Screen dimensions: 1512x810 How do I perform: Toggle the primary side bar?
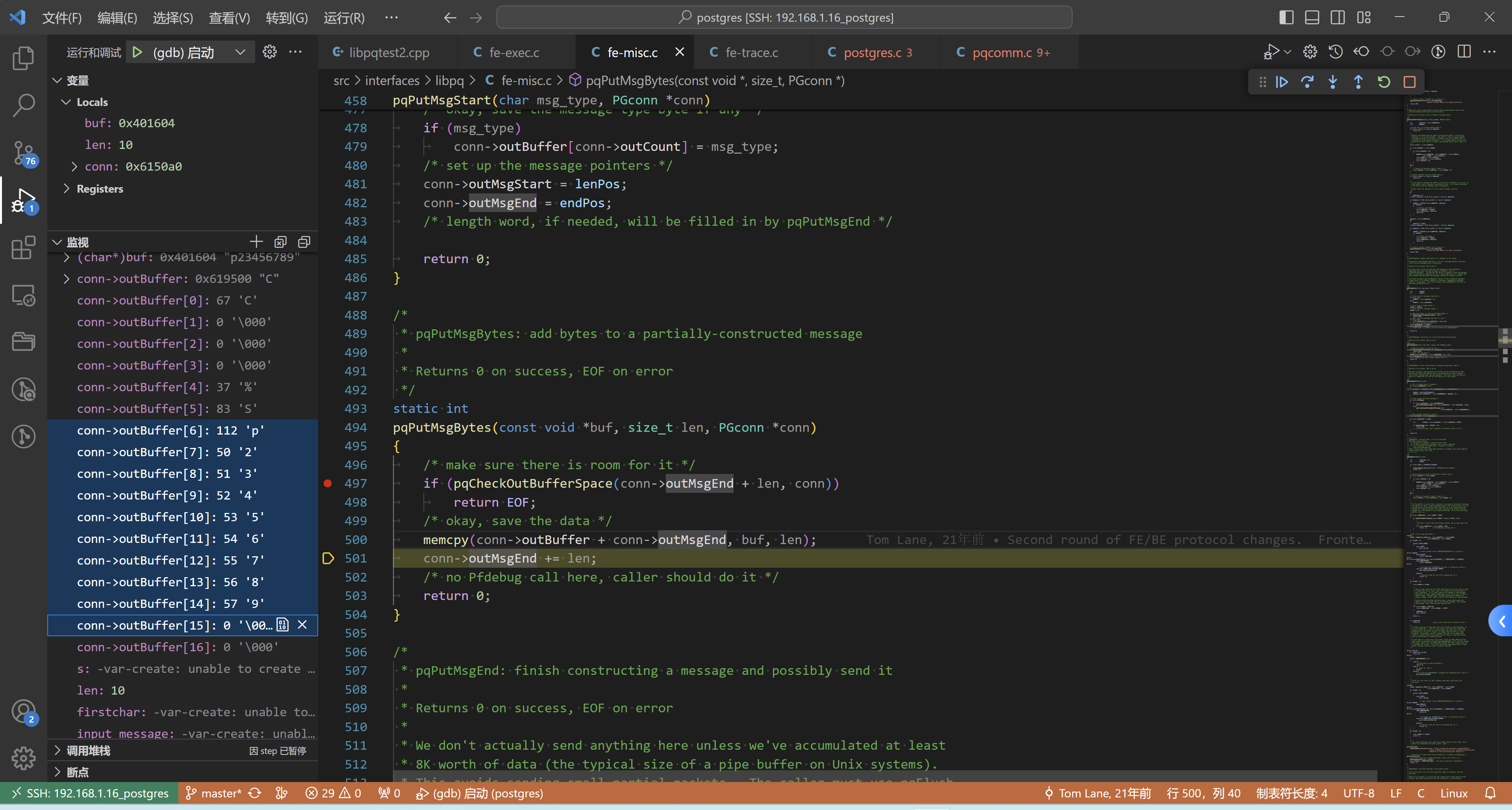point(1287,18)
